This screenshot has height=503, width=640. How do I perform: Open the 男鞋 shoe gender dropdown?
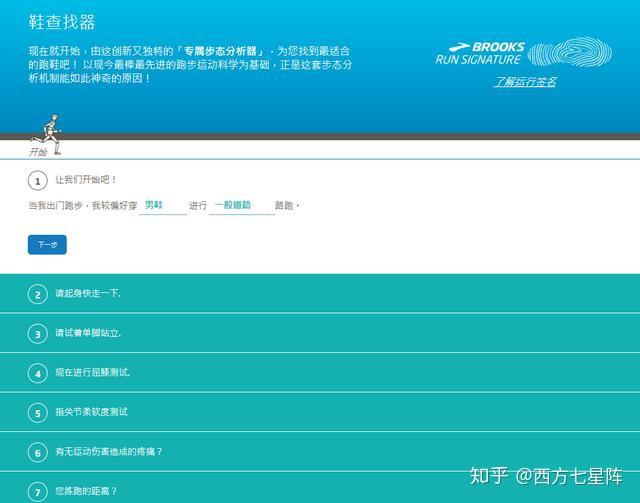pos(163,205)
